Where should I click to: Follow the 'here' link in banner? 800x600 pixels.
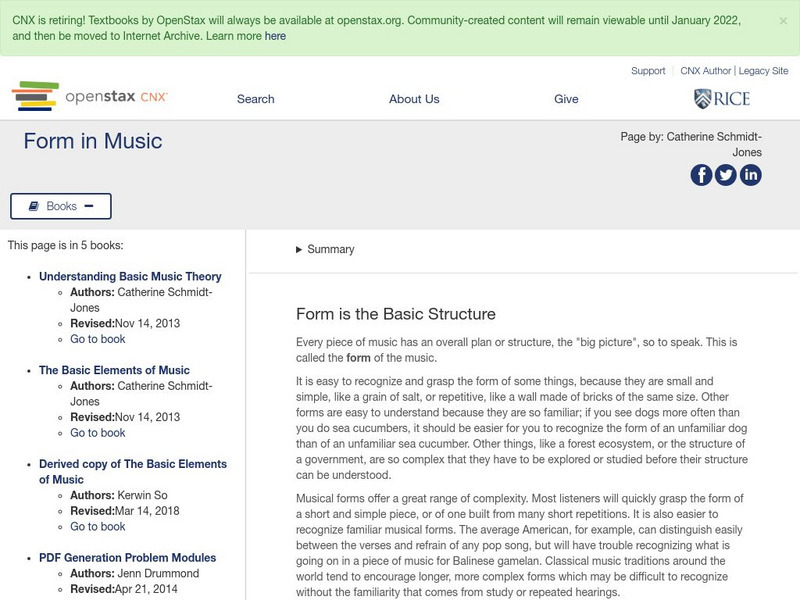275,36
